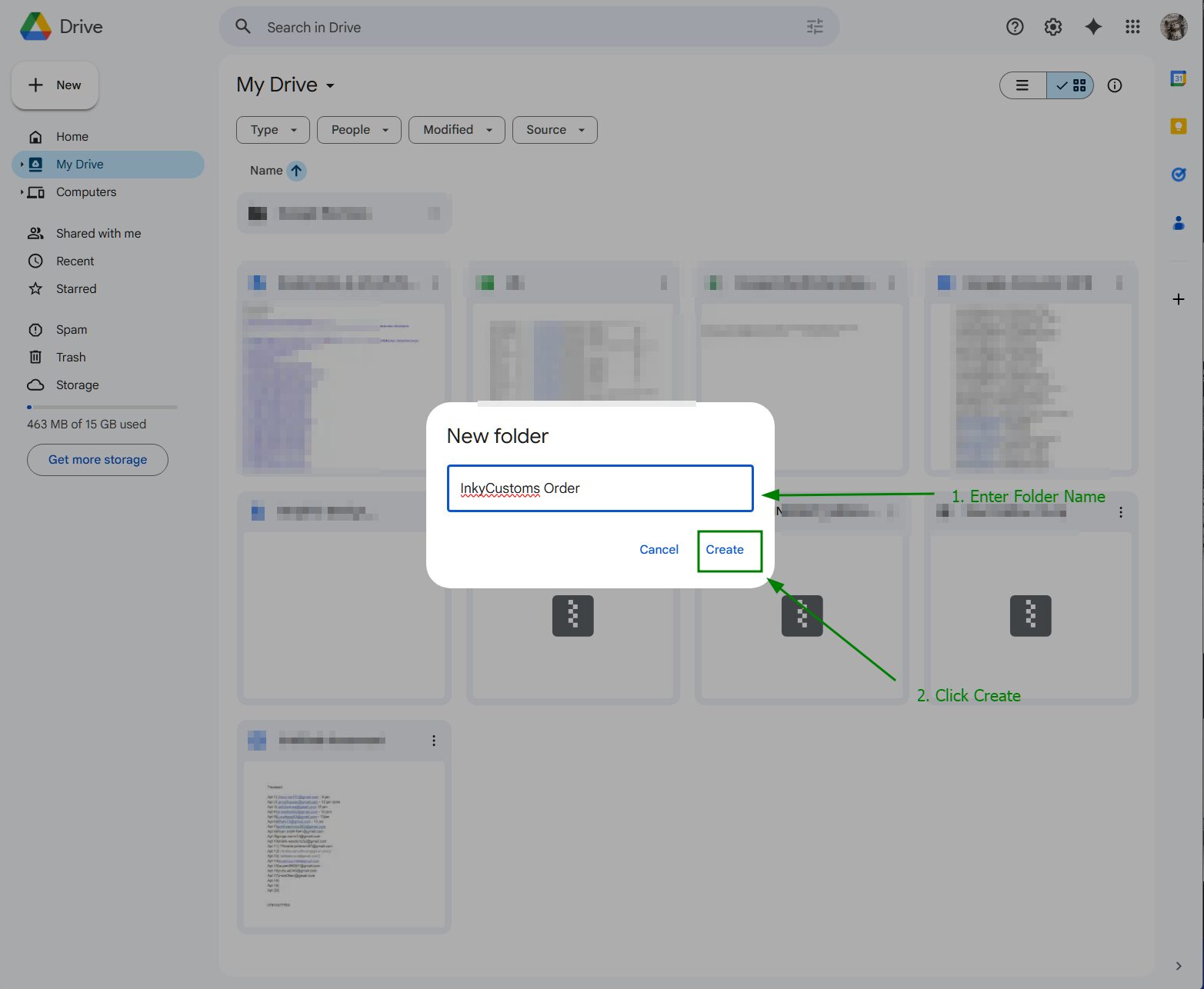
Task: Open the People filter dropdown
Action: [359, 130]
